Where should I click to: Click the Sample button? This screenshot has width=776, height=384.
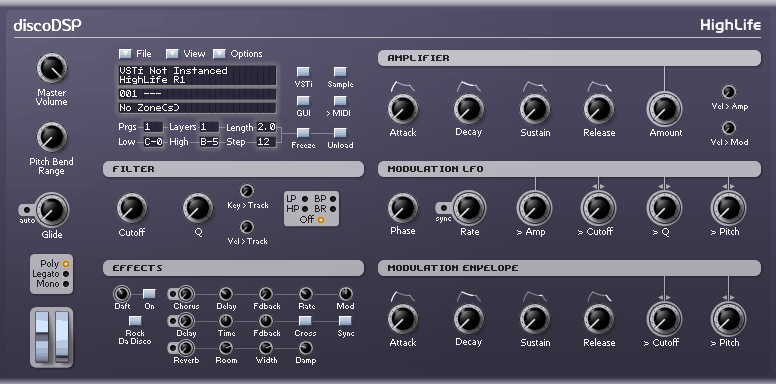[x=340, y=72]
